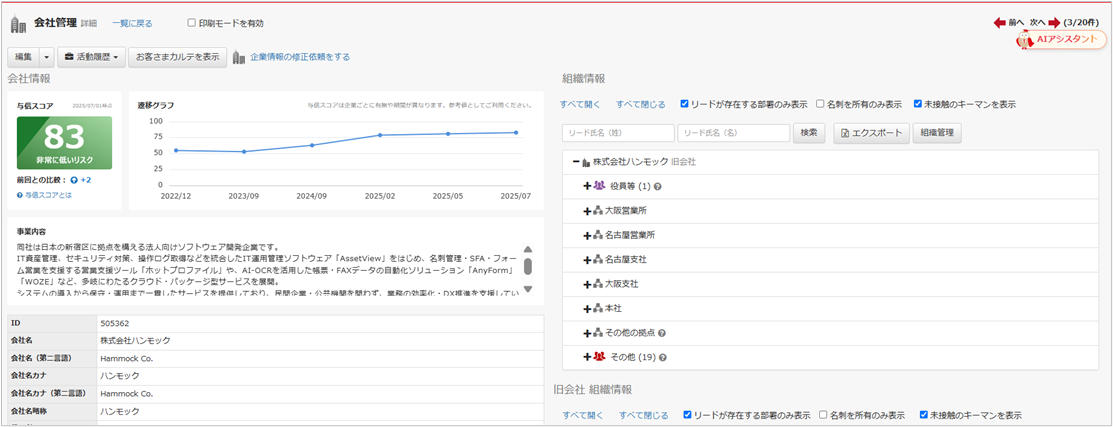Click the info icon next to 与信スコアとは
This screenshot has height=427, width=1113.
point(20,194)
